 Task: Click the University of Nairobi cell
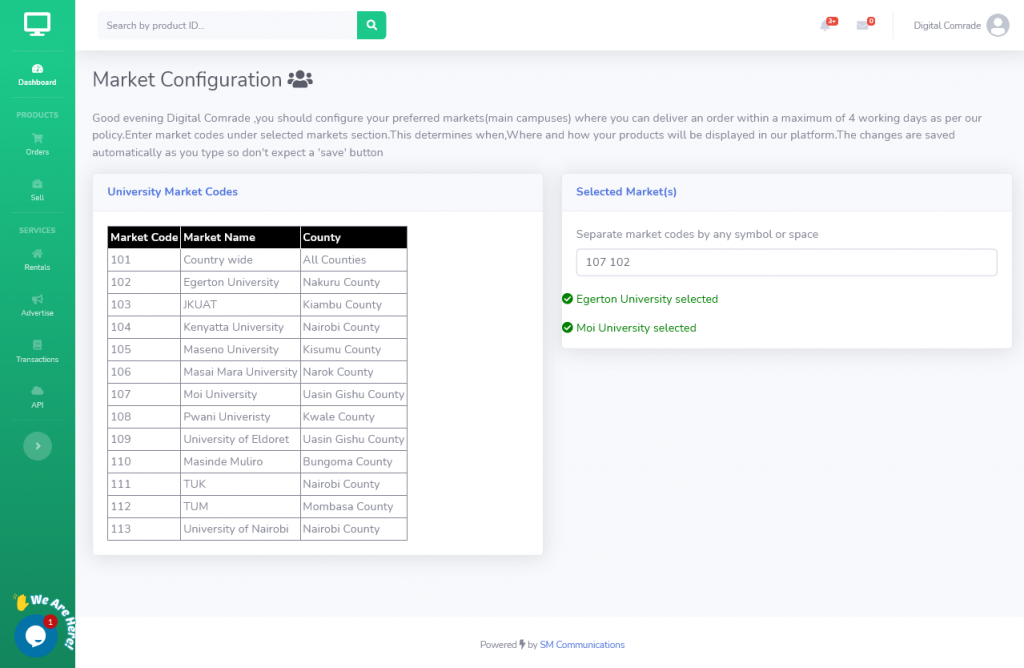240,529
